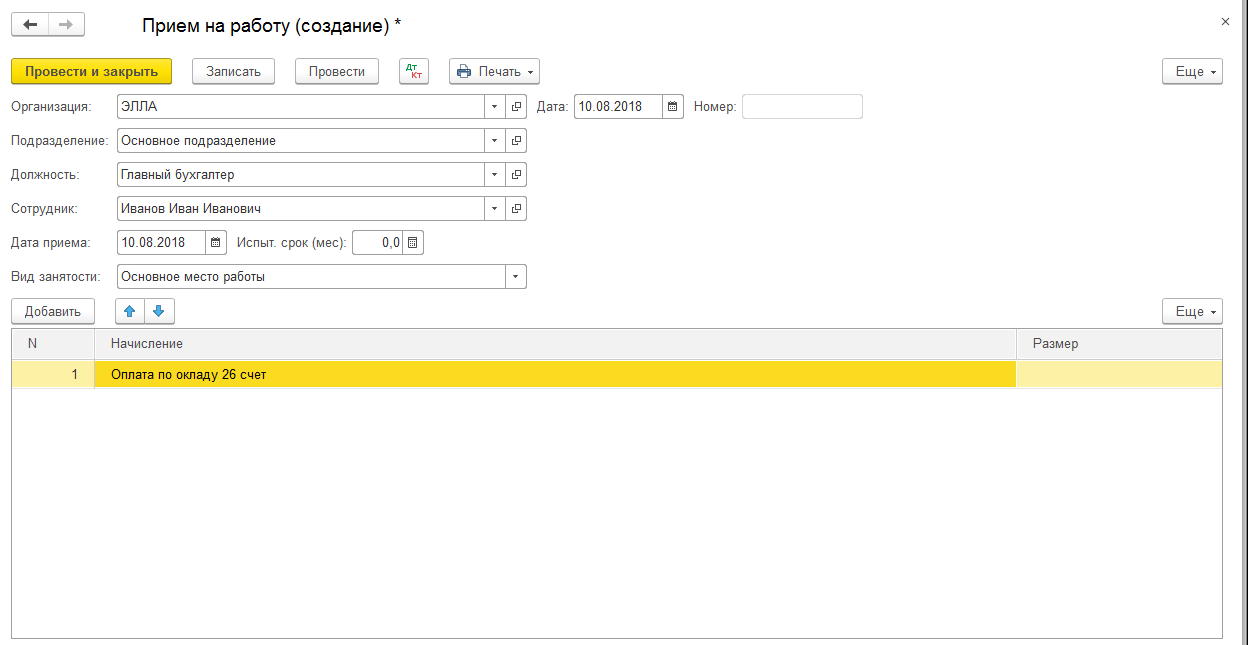Click the back arrow navigation icon
The height and width of the screenshot is (645, 1248).
point(30,25)
